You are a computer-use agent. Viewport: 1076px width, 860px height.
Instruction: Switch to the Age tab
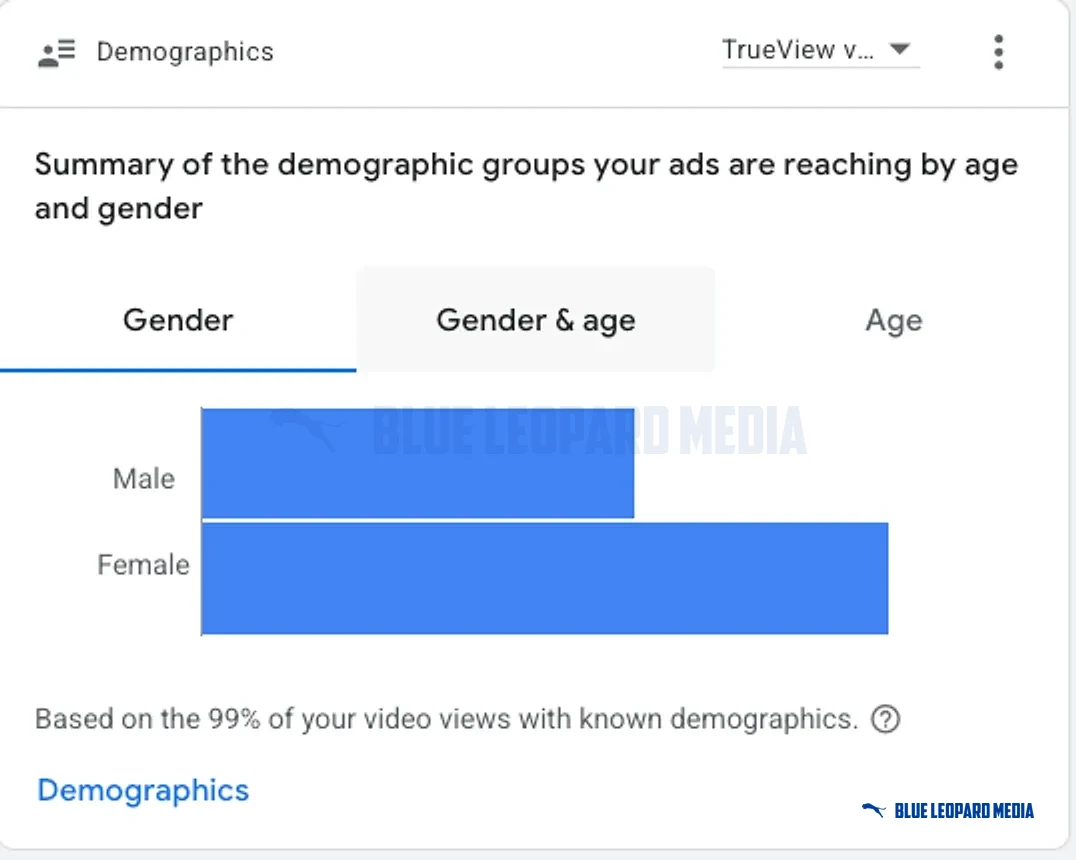coord(893,320)
